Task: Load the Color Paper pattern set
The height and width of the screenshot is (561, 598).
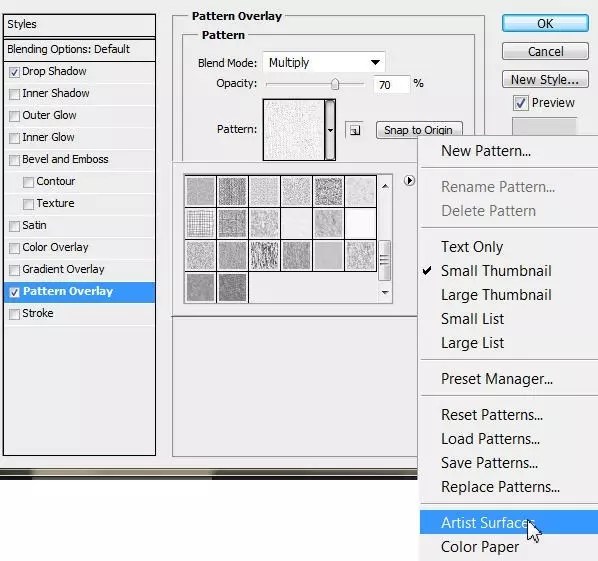Action: click(x=480, y=547)
